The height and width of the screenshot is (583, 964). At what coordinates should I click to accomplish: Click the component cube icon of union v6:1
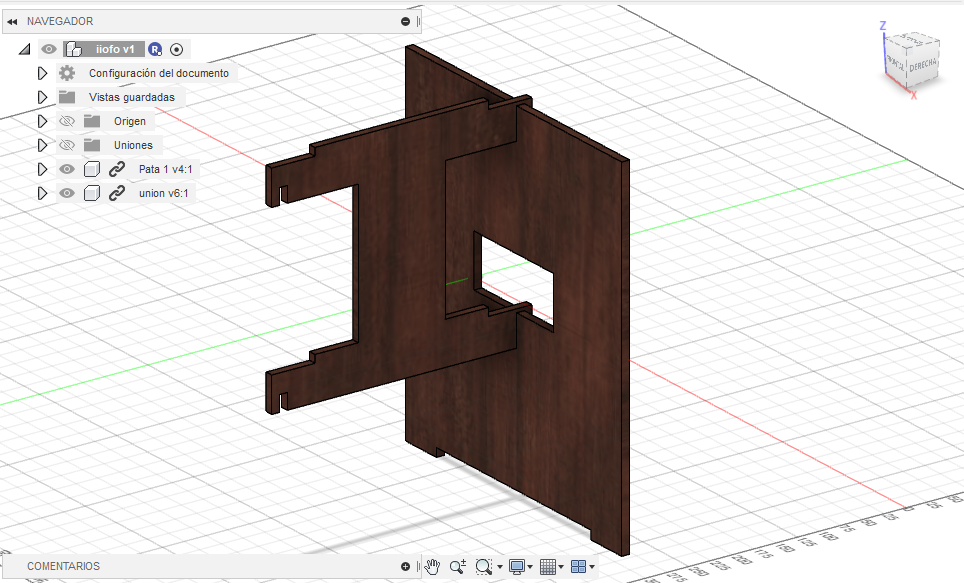click(92, 193)
